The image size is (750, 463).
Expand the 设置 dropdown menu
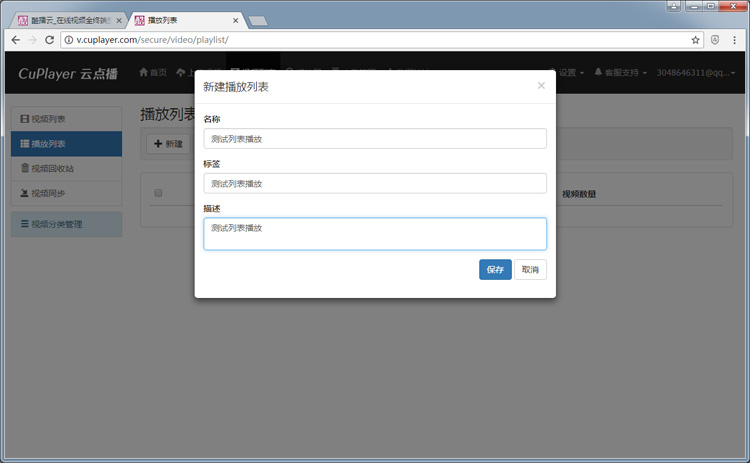(568, 73)
